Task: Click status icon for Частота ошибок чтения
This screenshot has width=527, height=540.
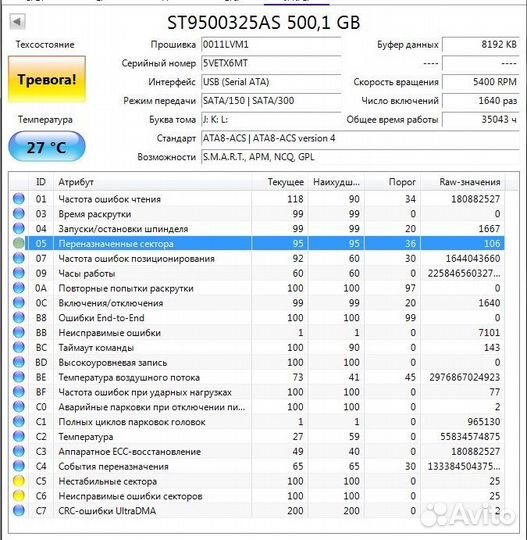Action: pos(19,199)
